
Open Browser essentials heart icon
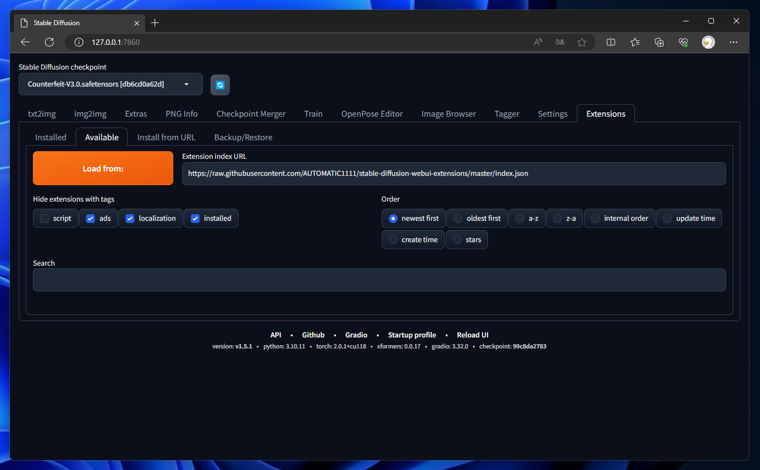click(x=683, y=42)
